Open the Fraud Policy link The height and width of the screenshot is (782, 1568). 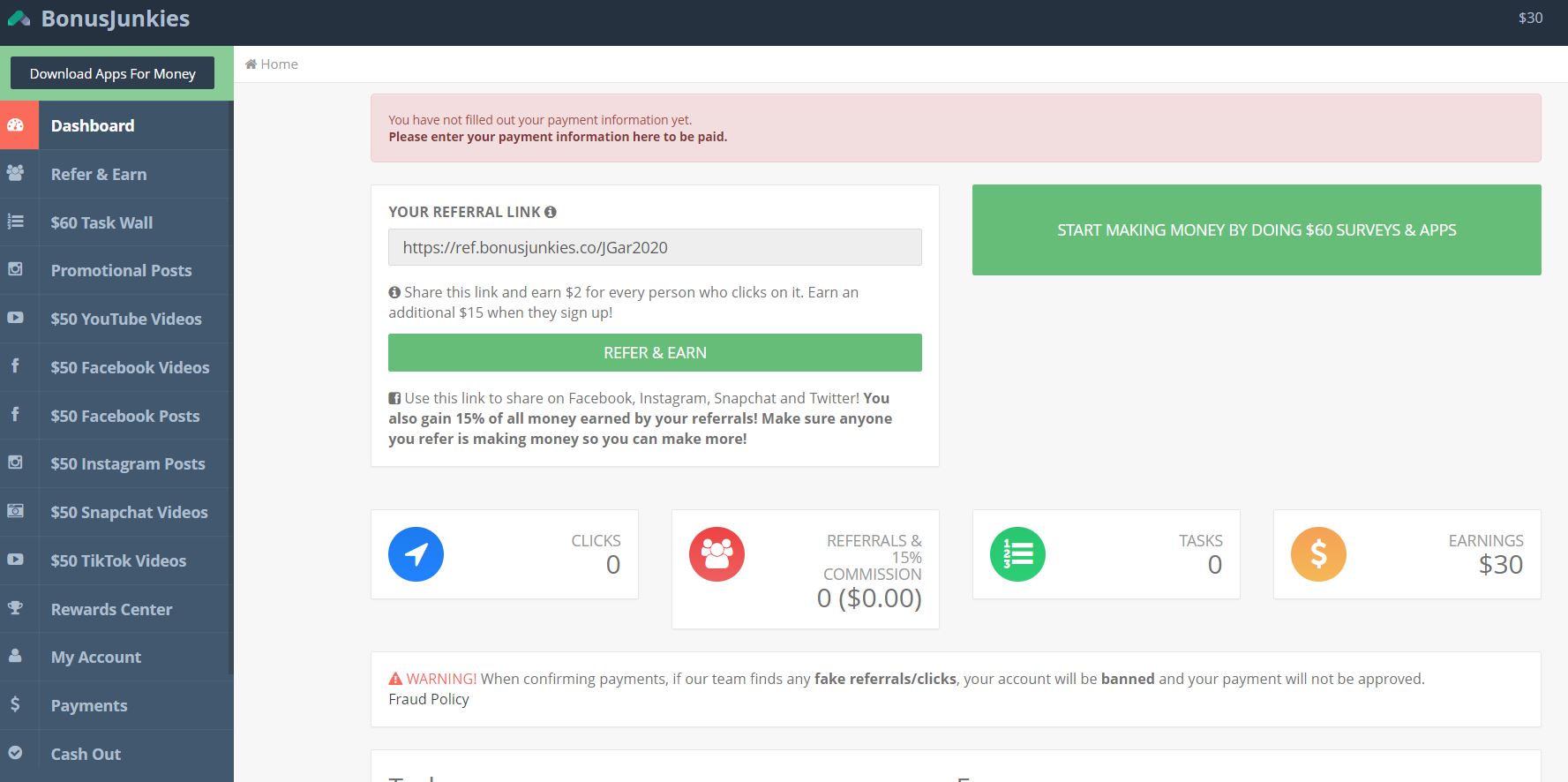point(429,699)
